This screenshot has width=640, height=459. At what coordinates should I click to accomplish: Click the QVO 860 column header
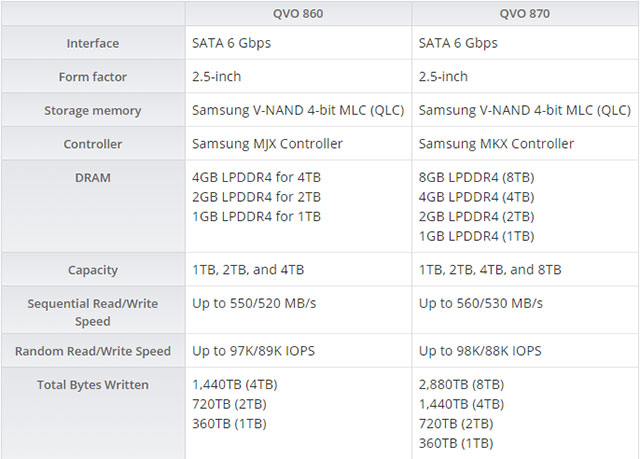(298, 14)
